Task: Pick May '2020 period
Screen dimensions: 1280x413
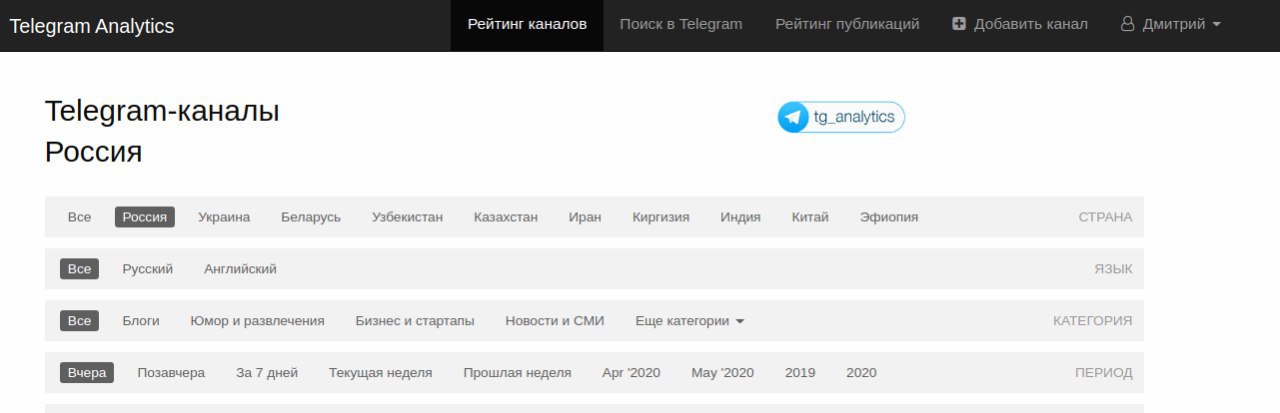Action: [723, 373]
